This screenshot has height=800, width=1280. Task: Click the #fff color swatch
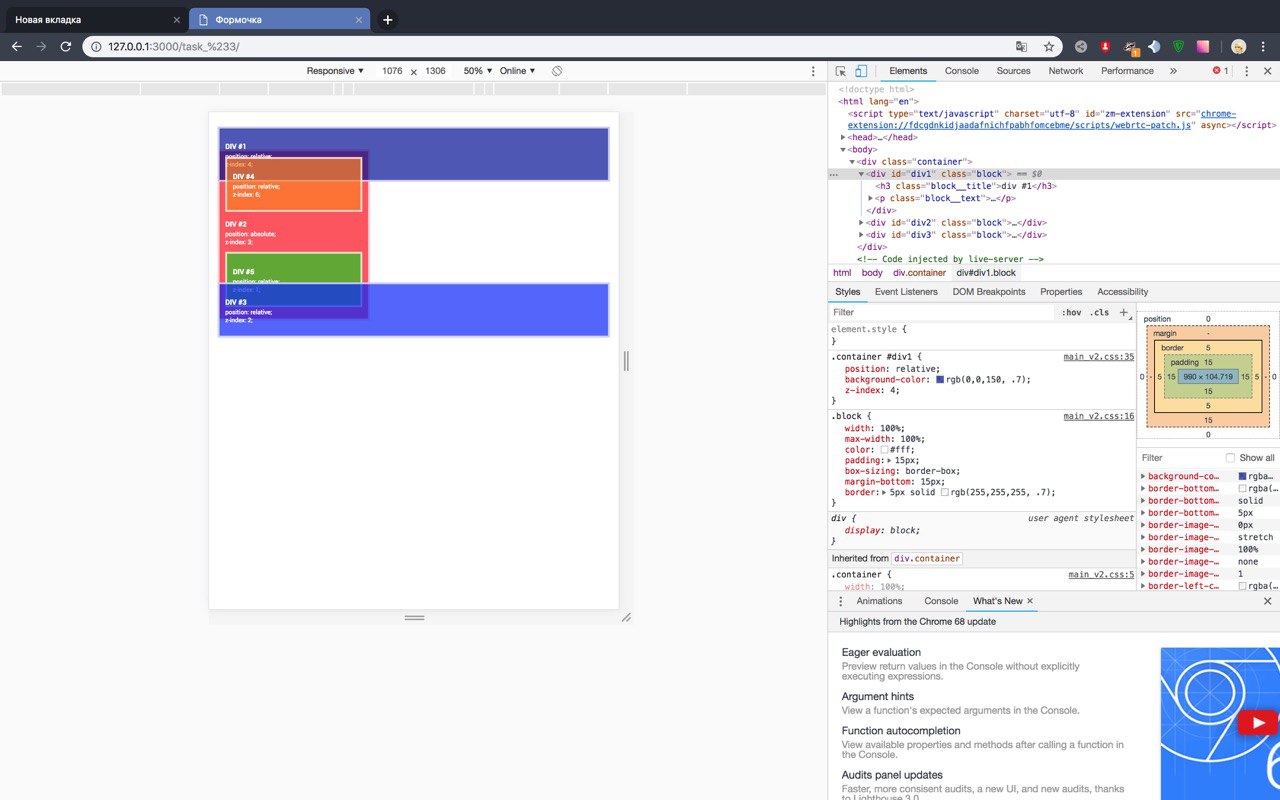point(884,450)
